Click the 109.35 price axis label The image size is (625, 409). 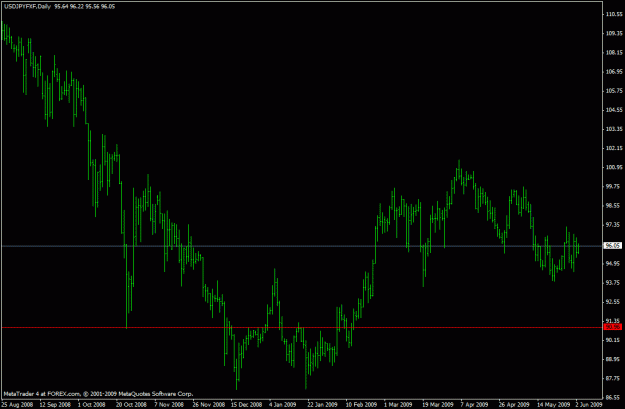(614, 33)
